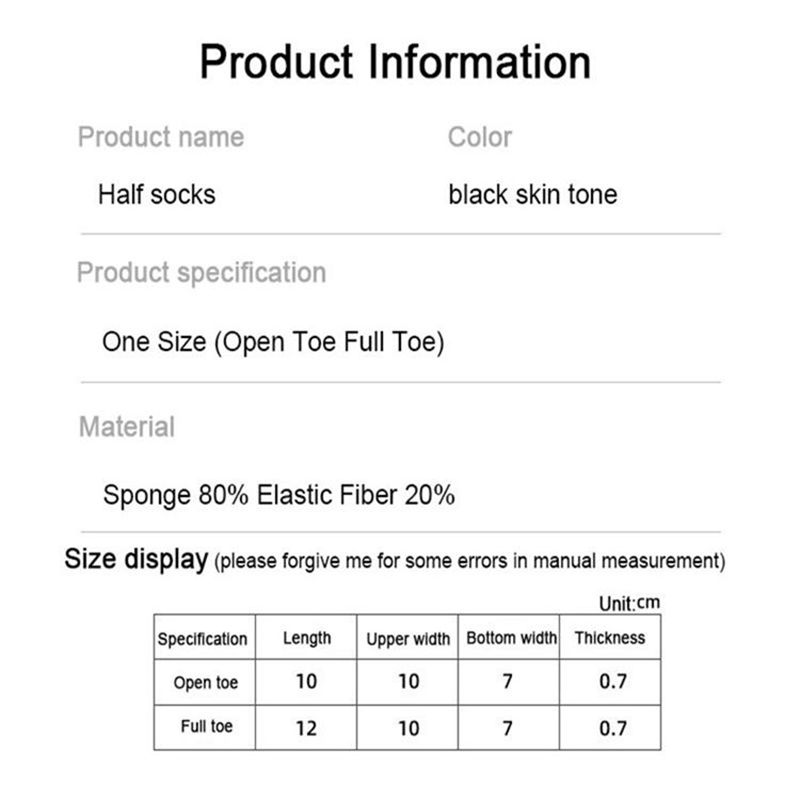Select the Full toe row label
This screenshot has width=800, height=800.
tap(208, 727)
